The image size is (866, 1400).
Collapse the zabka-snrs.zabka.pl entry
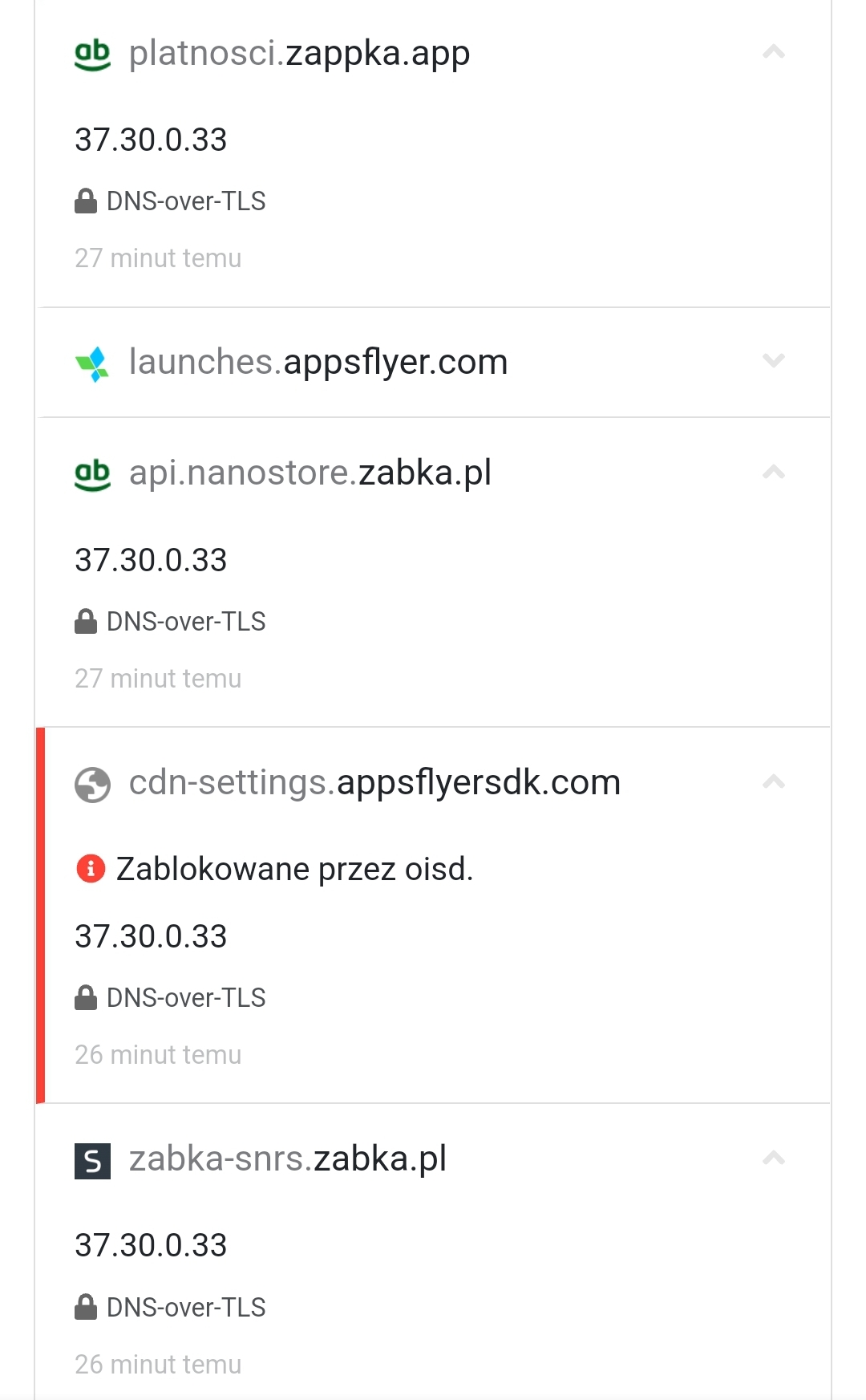tap(772, 1157)
